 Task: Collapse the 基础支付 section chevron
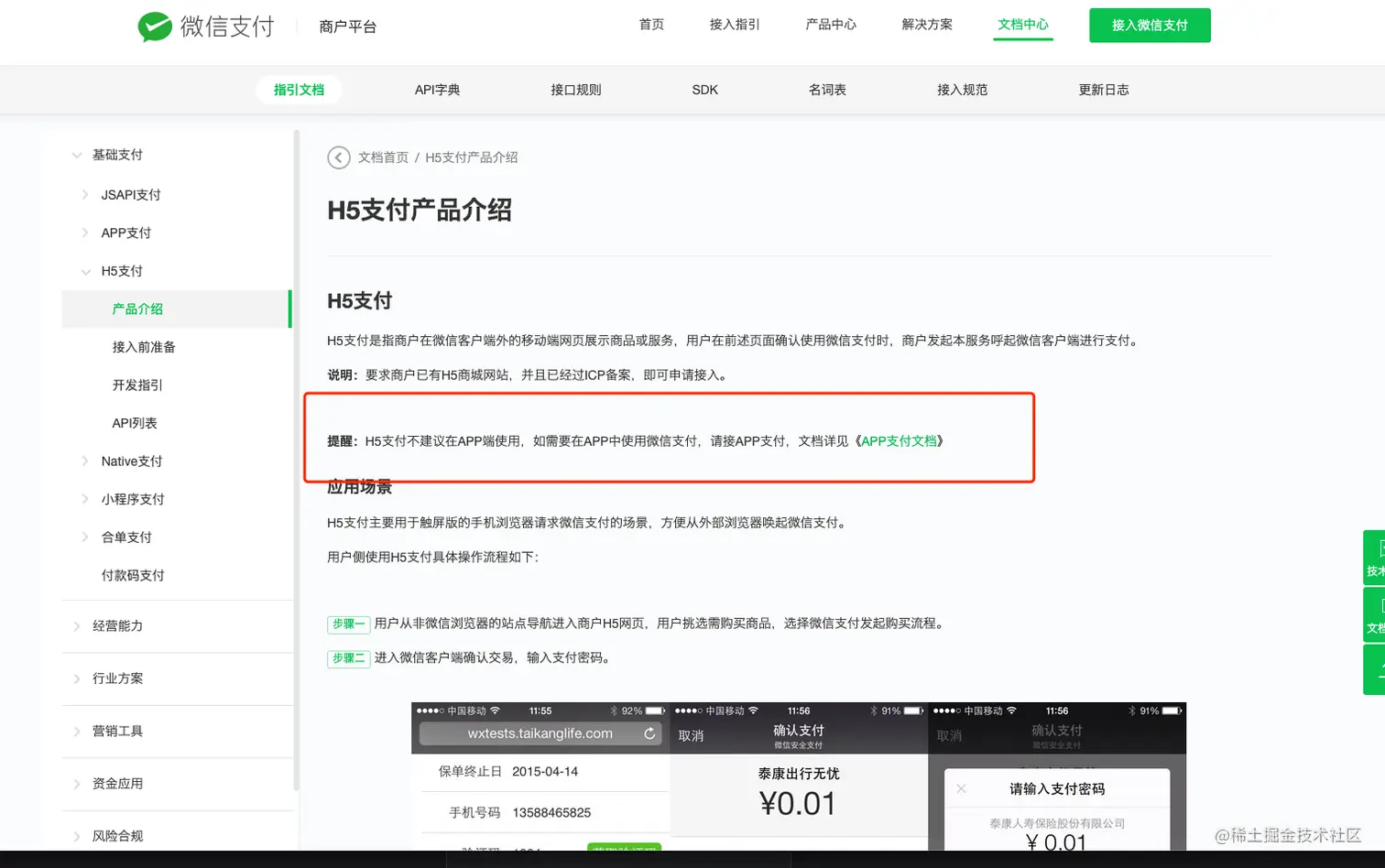click(77, 155)
